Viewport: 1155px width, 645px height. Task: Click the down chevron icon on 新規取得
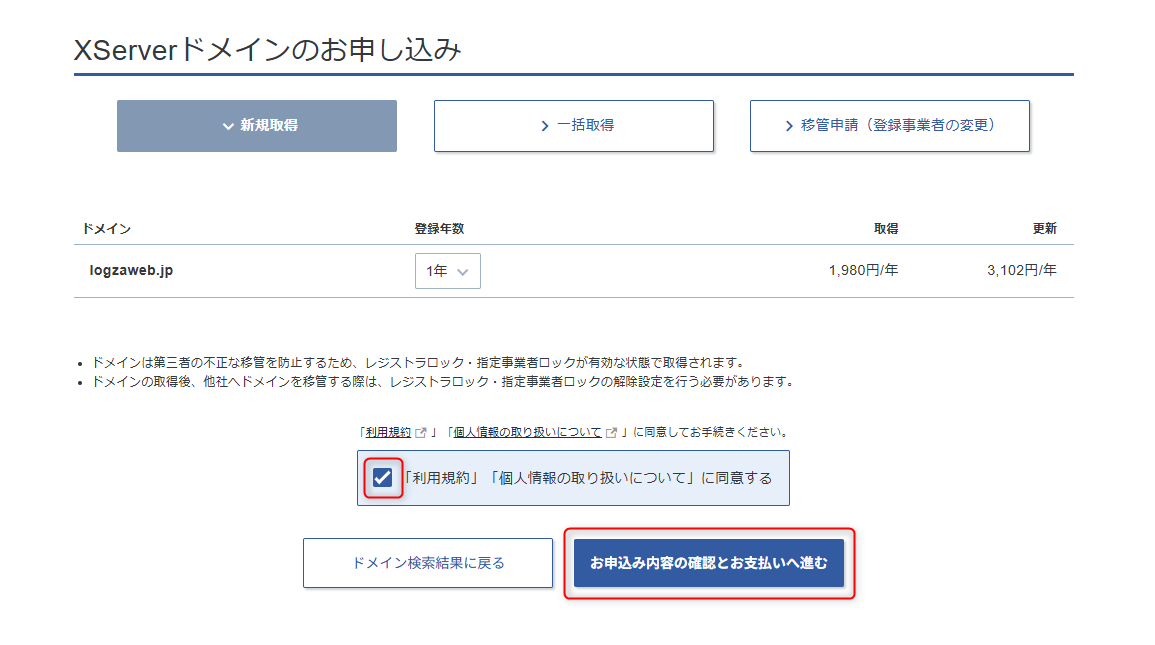point(228,126)
